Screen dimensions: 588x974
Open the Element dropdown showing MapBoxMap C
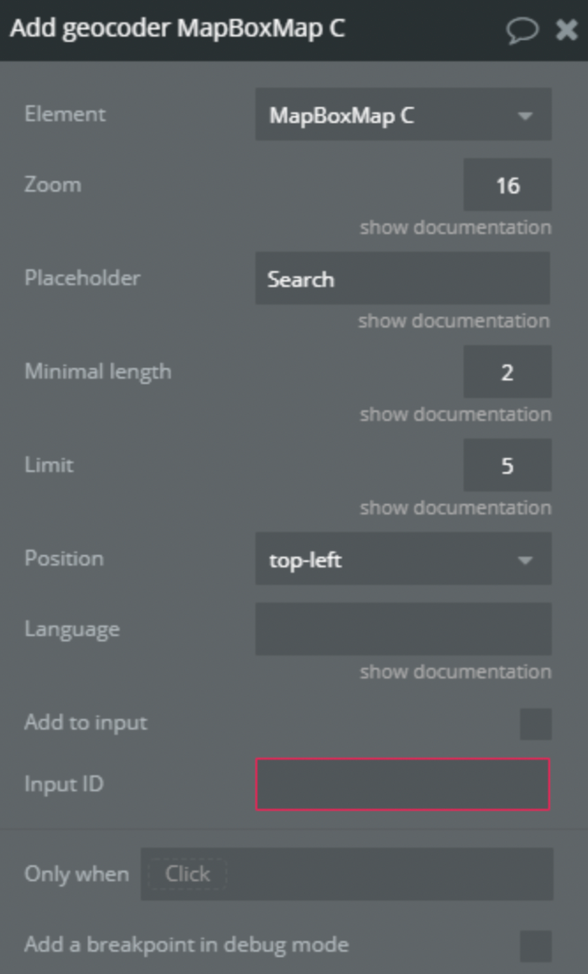(403, 114)
